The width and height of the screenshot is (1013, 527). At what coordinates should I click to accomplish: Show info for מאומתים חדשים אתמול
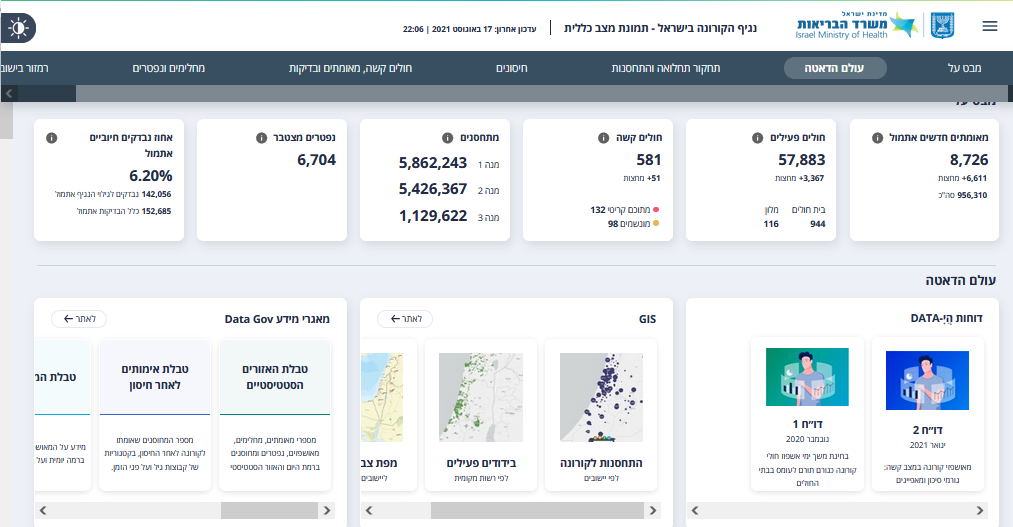point(877,138)
